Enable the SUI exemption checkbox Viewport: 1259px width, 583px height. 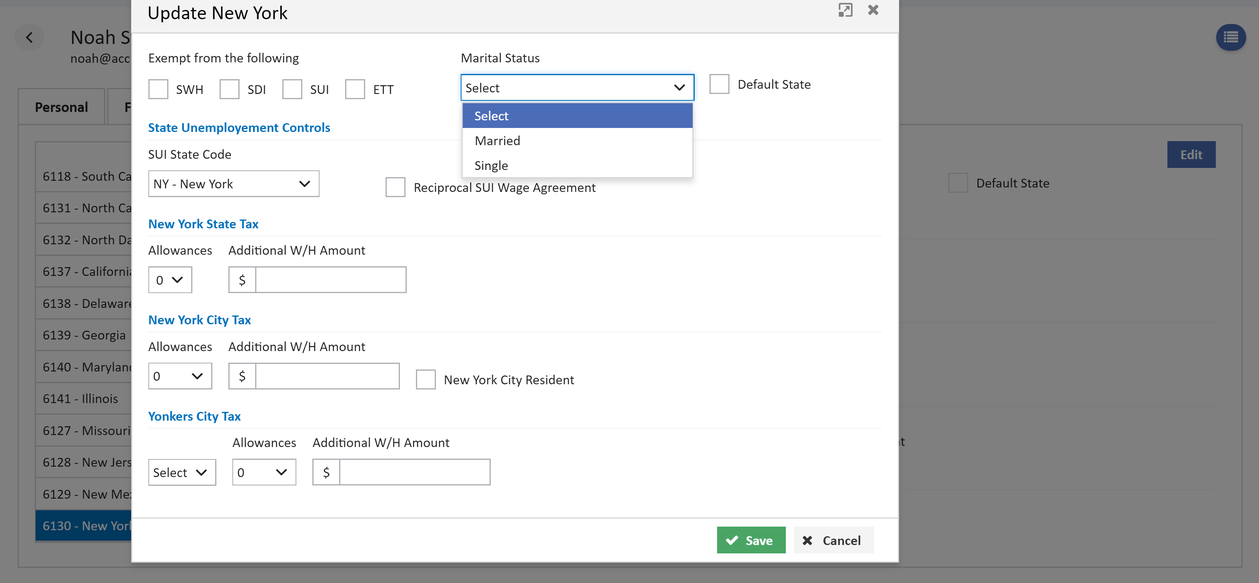coord(292,89)
